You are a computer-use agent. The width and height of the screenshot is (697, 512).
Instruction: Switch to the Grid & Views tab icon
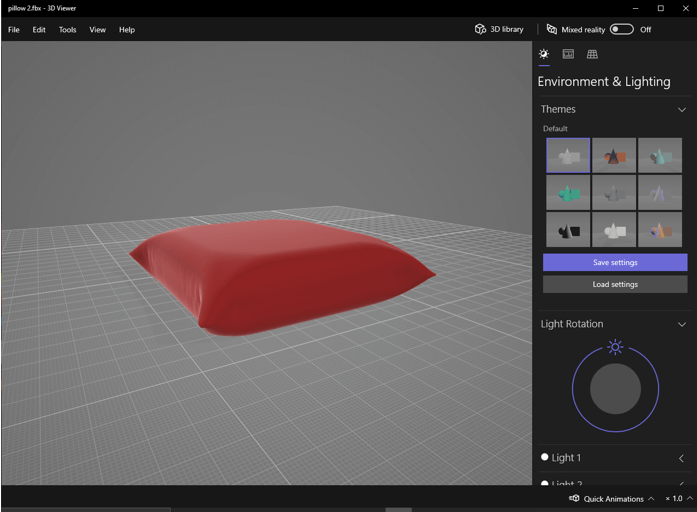click(x=592, y=54)
